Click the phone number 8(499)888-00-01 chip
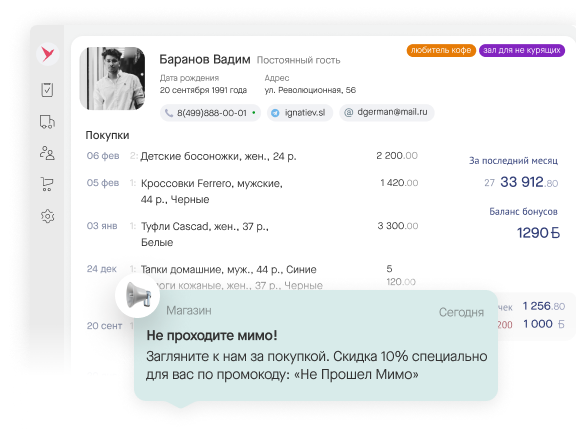This screenshot has height=434, width=576. [x=210, y=113]
